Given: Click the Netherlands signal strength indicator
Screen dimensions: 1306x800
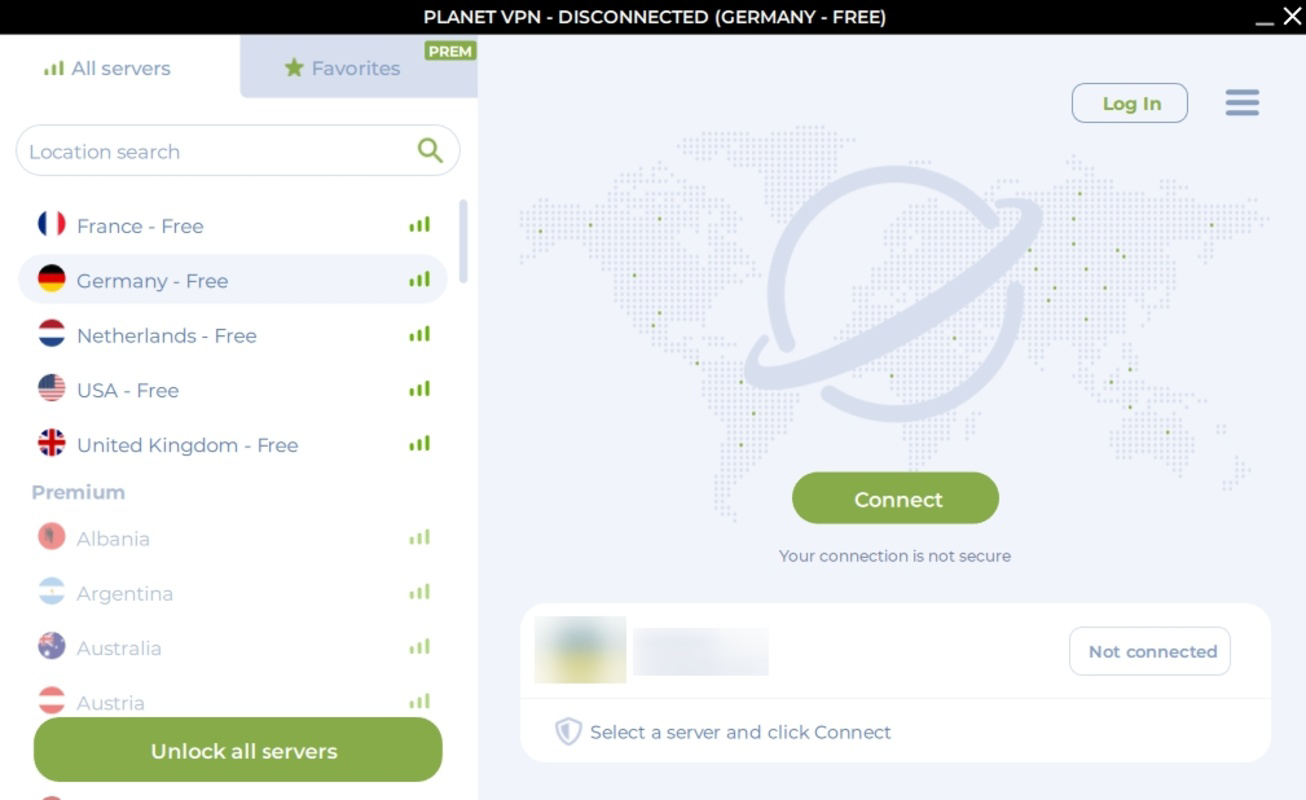Looking at the screenshot, I should (x=419, y=334).
